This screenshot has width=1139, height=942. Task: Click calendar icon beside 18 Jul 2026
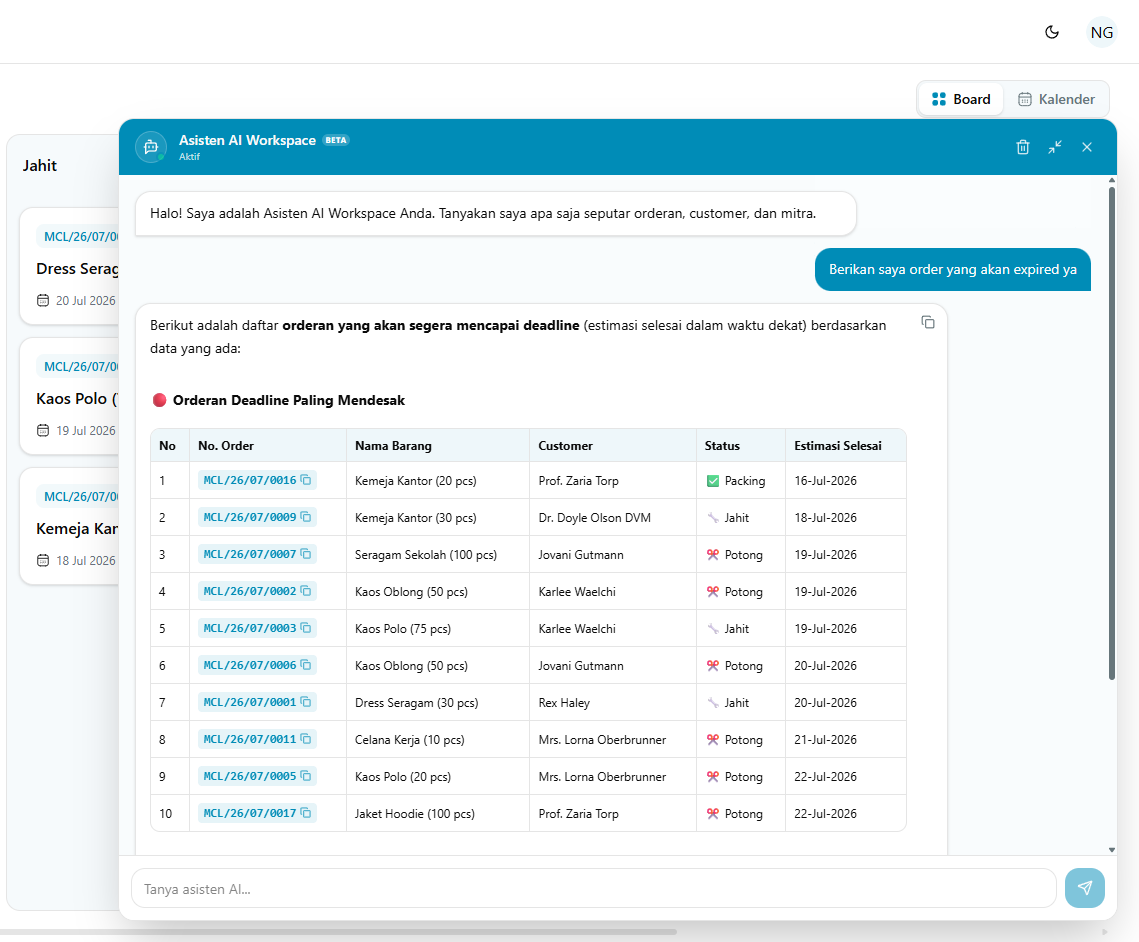point(43,561)
